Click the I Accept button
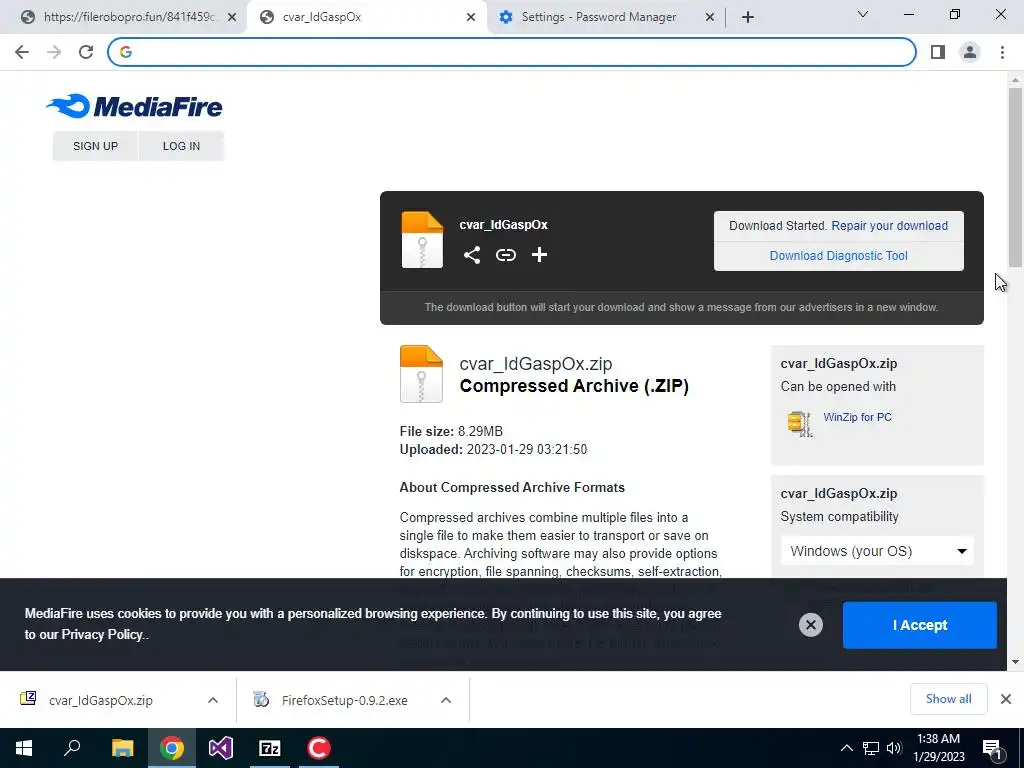Screen dimensions: 1024x768 tap(920, 625)
